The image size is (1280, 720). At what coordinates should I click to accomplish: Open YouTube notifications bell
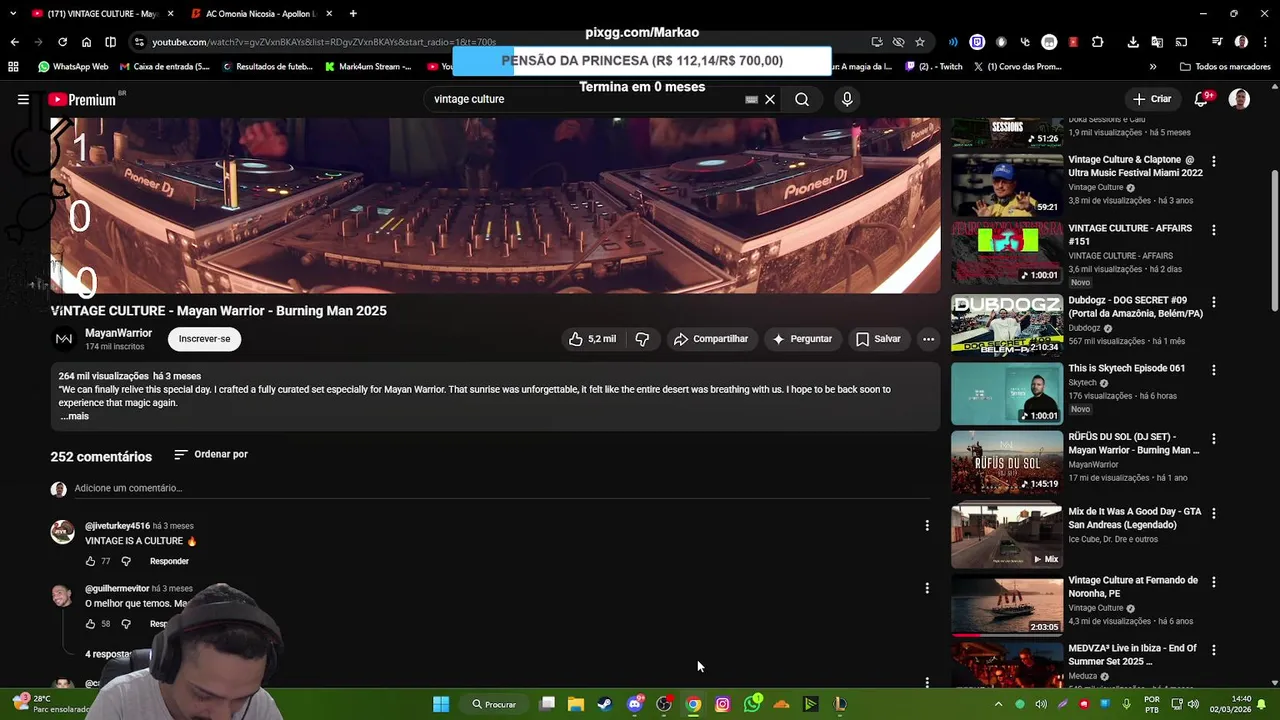click(x=1202, y=99)
